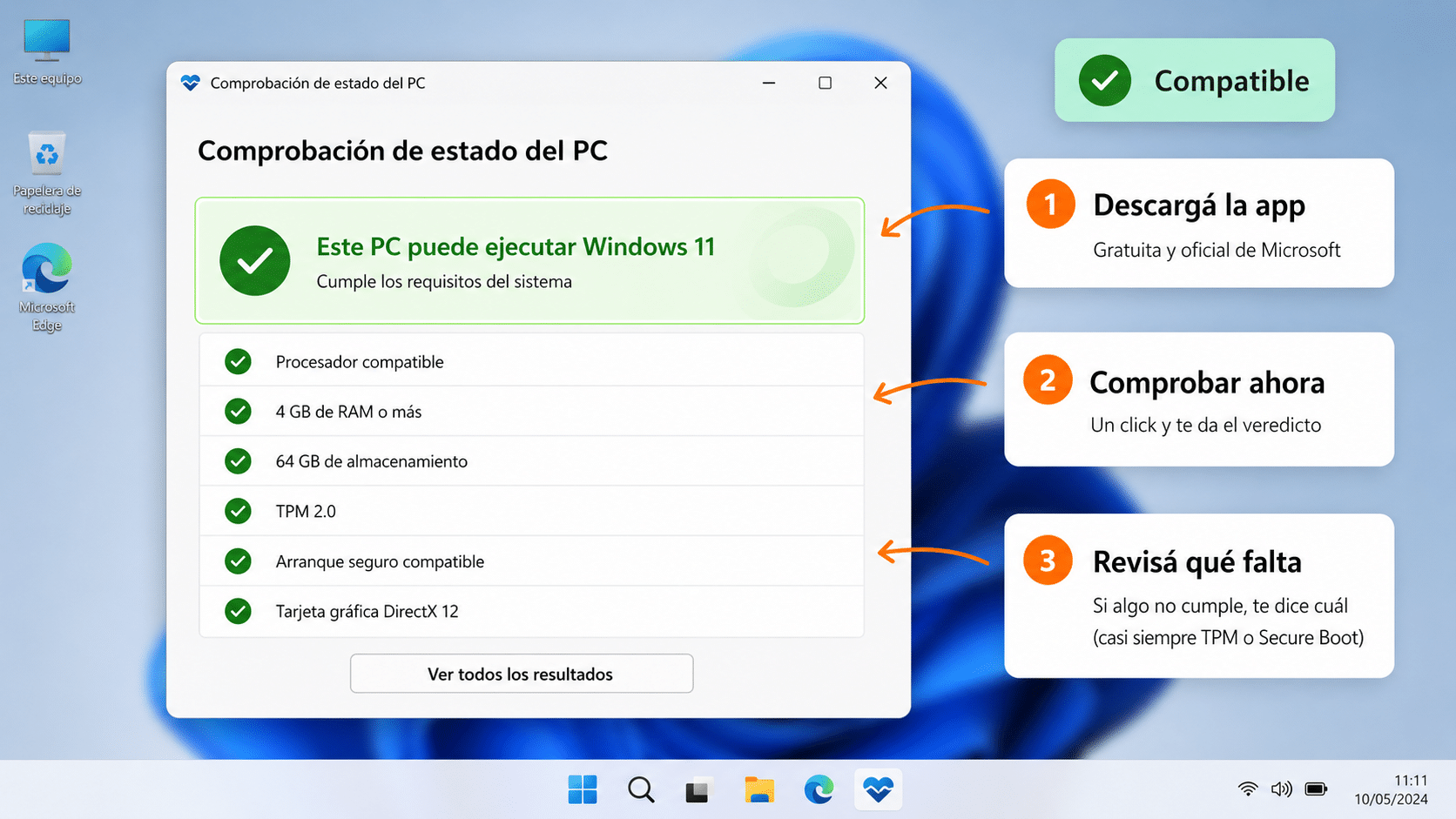Viewport: 1456px width, 819px height.
Task: Open Este equipo desktop icon
Action: 47,50
